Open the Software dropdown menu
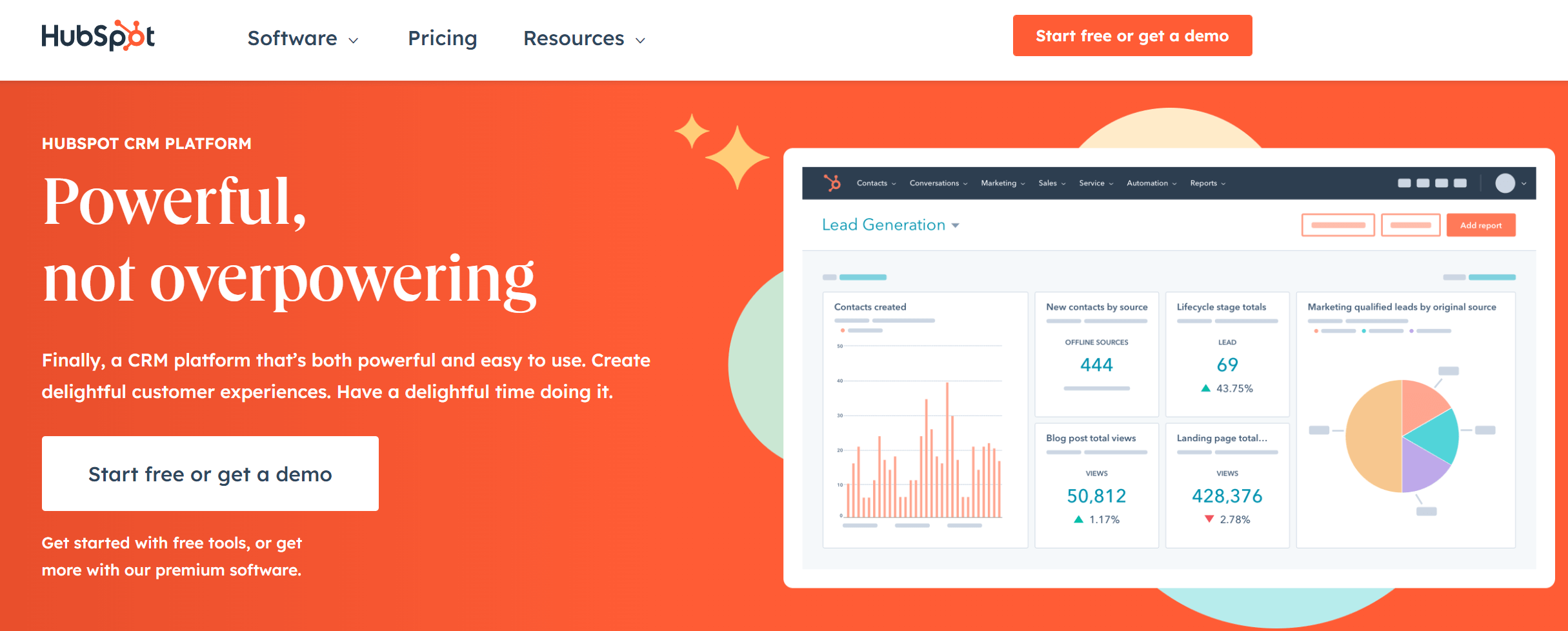 click(303, 39)
